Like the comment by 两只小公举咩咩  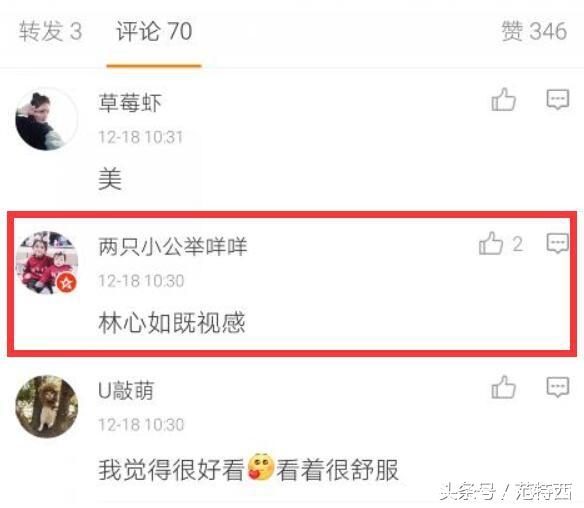(491, 244)
